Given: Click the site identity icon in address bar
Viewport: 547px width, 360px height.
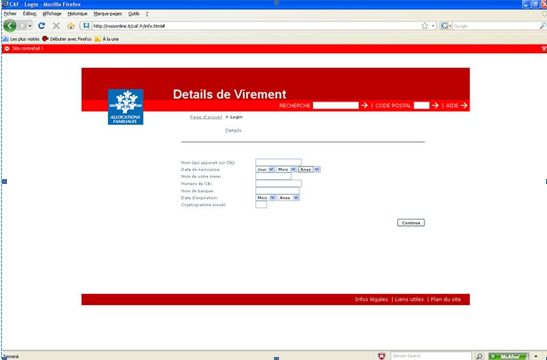Looking at the screenshot, I should [x=86, y=26].
